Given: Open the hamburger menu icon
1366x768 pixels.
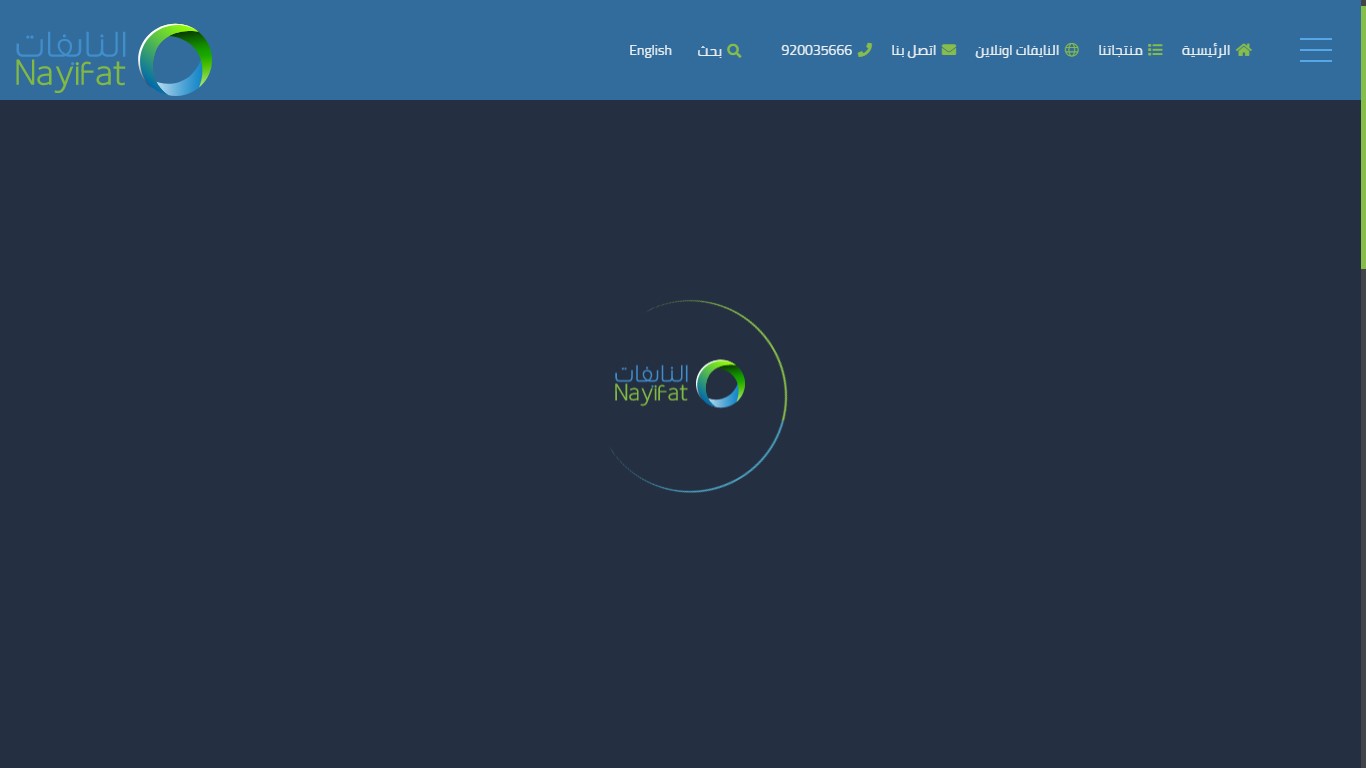Looking at the screenshot, I should point(1315,50).
